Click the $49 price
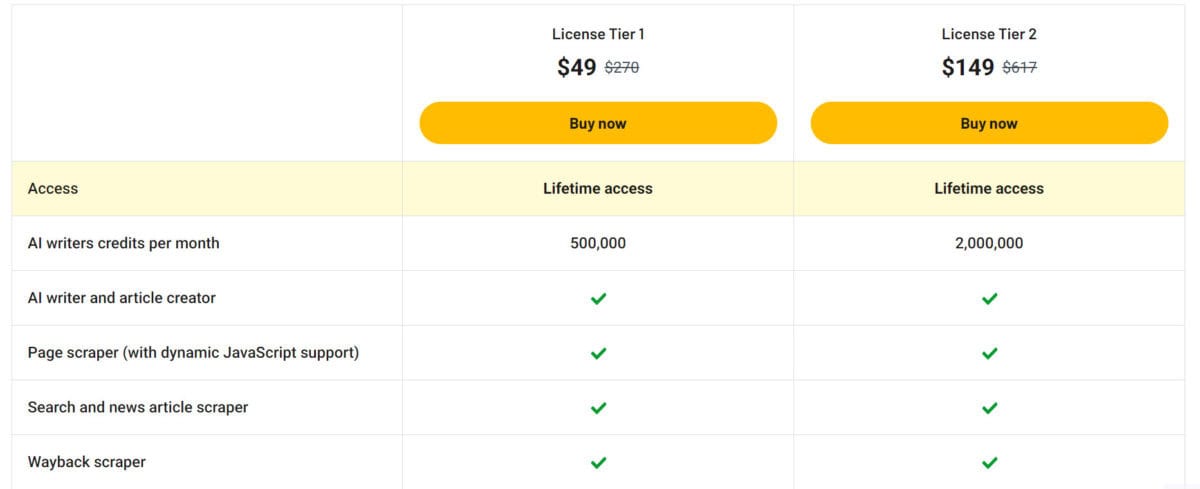 (577, 67)
